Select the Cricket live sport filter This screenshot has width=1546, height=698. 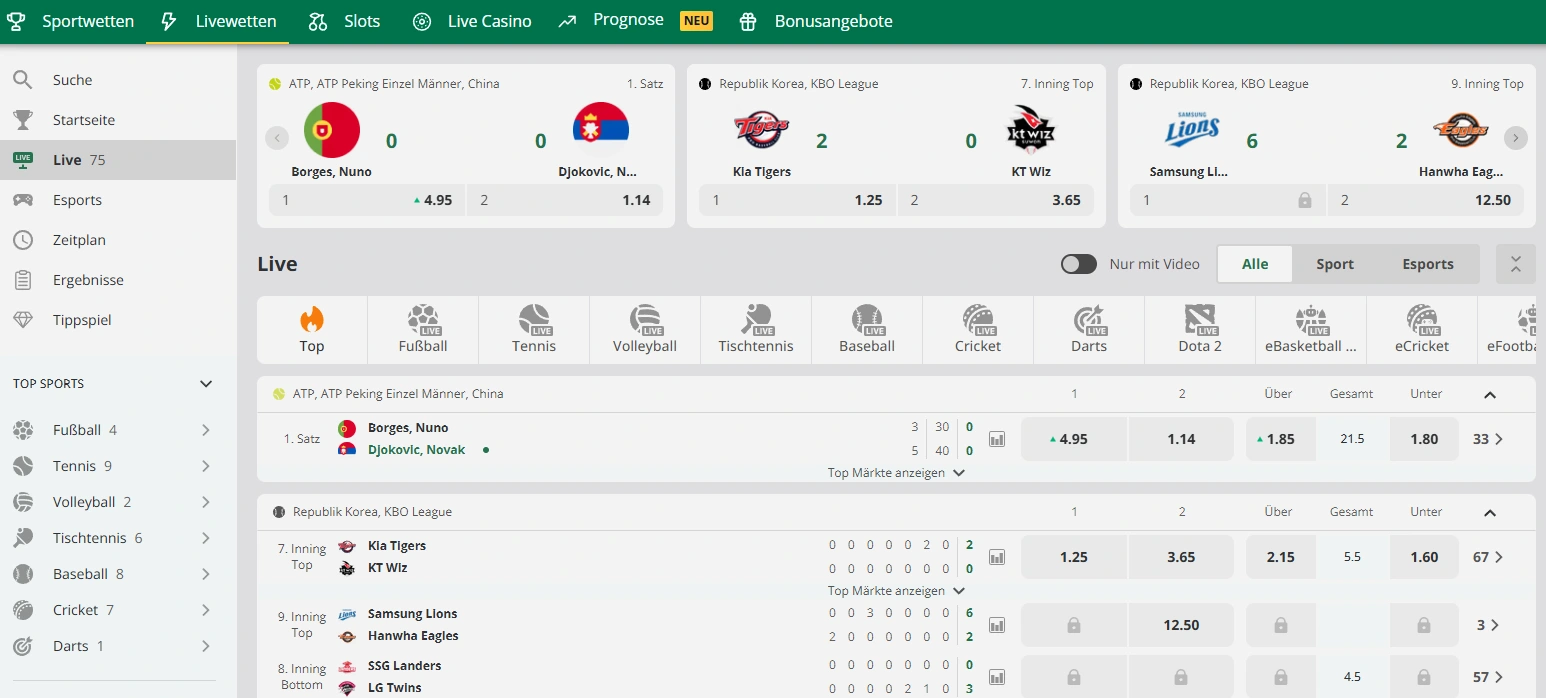tap(978, 330)
